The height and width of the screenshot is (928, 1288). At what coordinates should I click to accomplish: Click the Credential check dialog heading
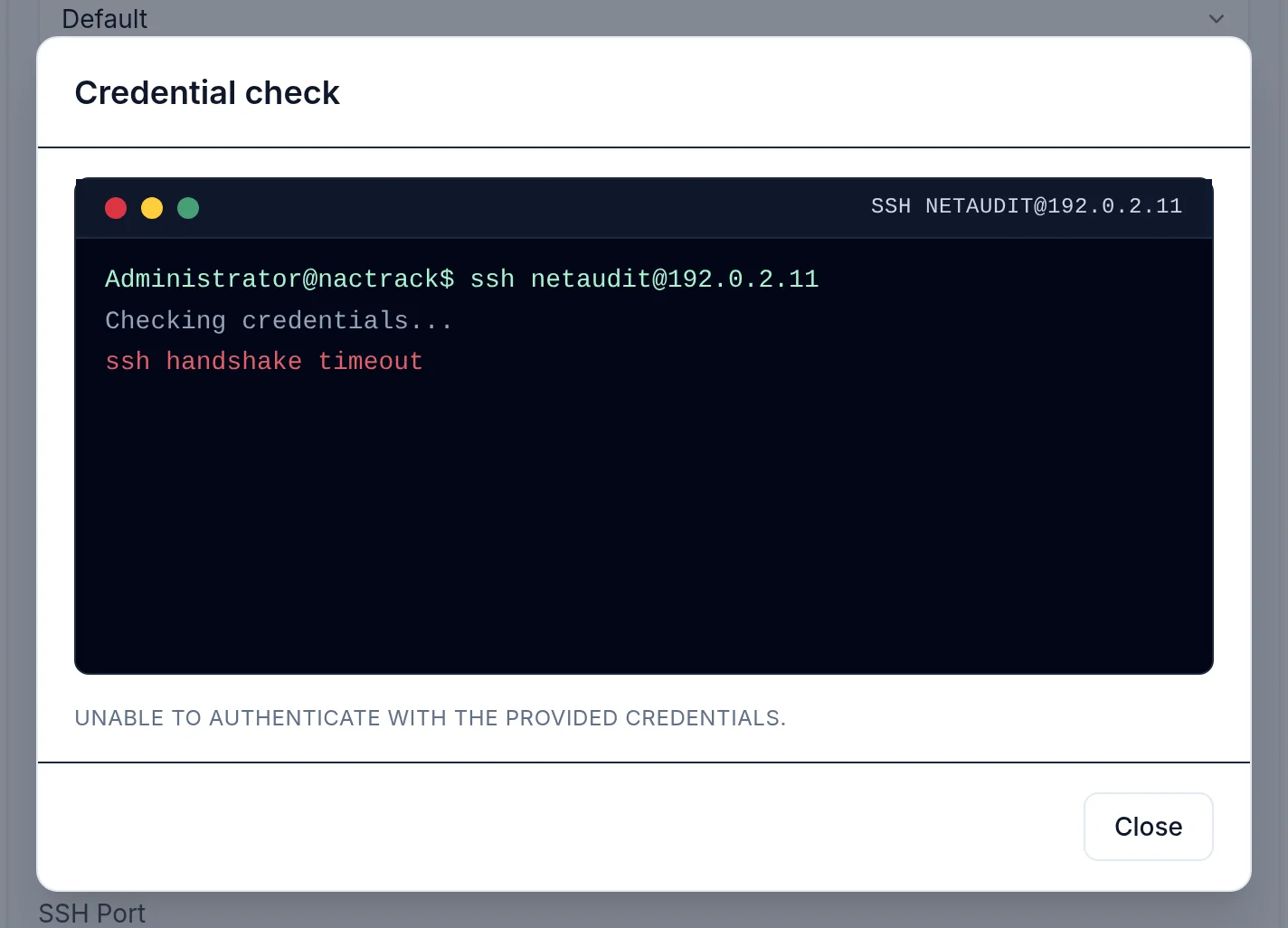click(x=207, y=92)
